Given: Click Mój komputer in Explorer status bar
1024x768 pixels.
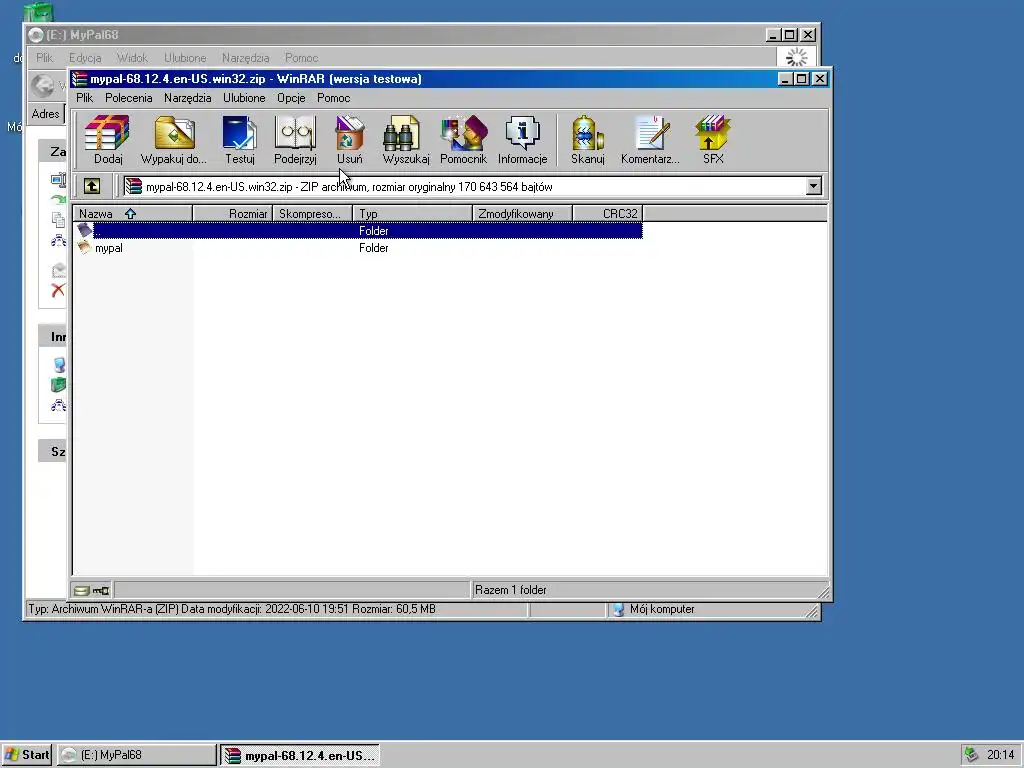Looking at the screenshot, I should click(662, 609).
